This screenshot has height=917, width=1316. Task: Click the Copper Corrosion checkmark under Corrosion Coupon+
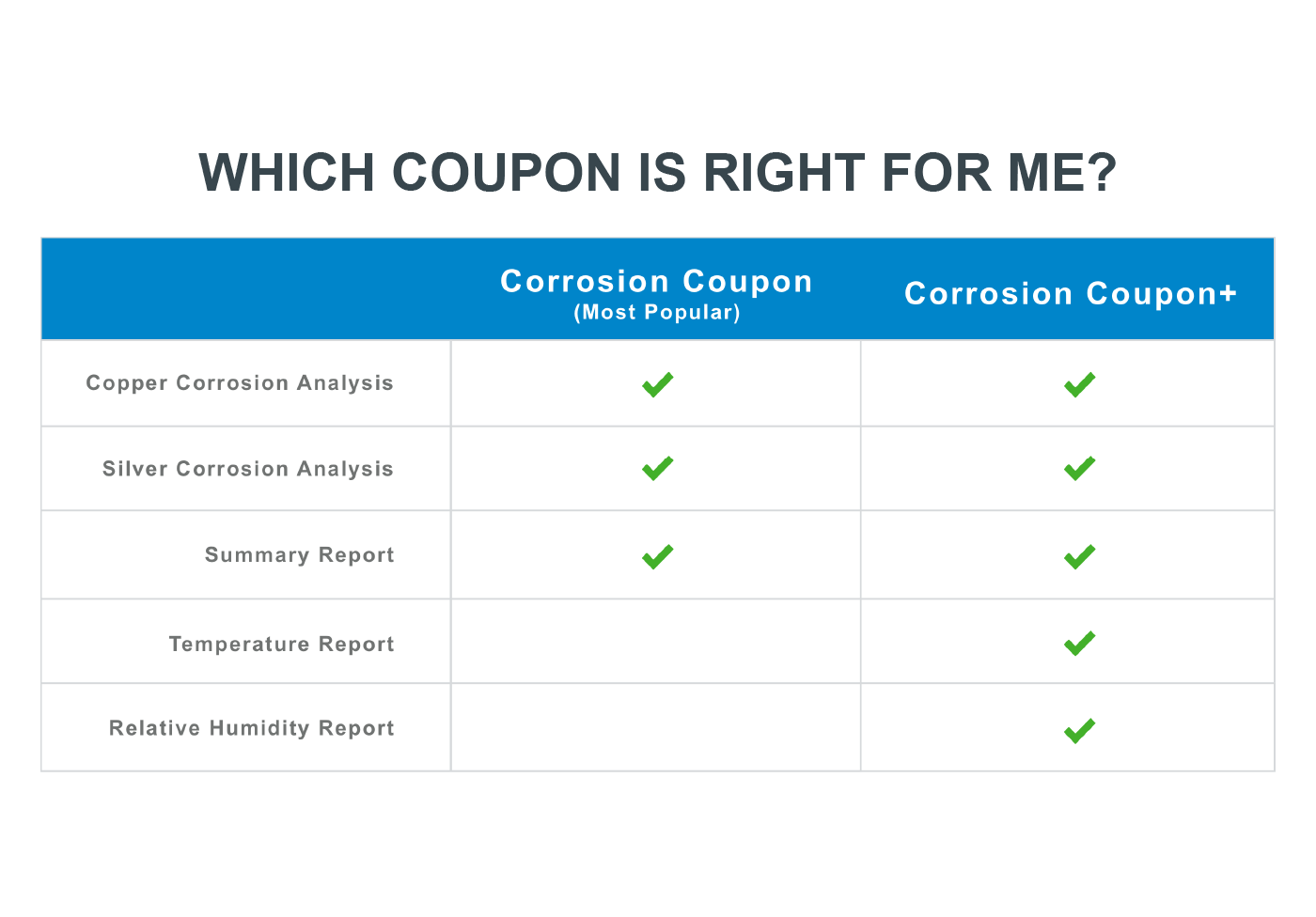(x=1079, y=384)
